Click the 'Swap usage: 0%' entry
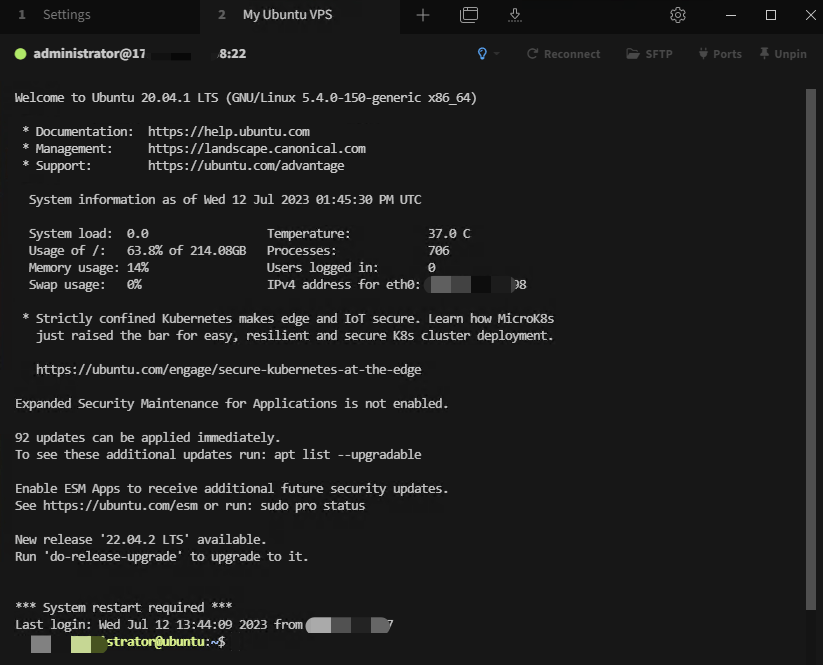 coord(85,284)
